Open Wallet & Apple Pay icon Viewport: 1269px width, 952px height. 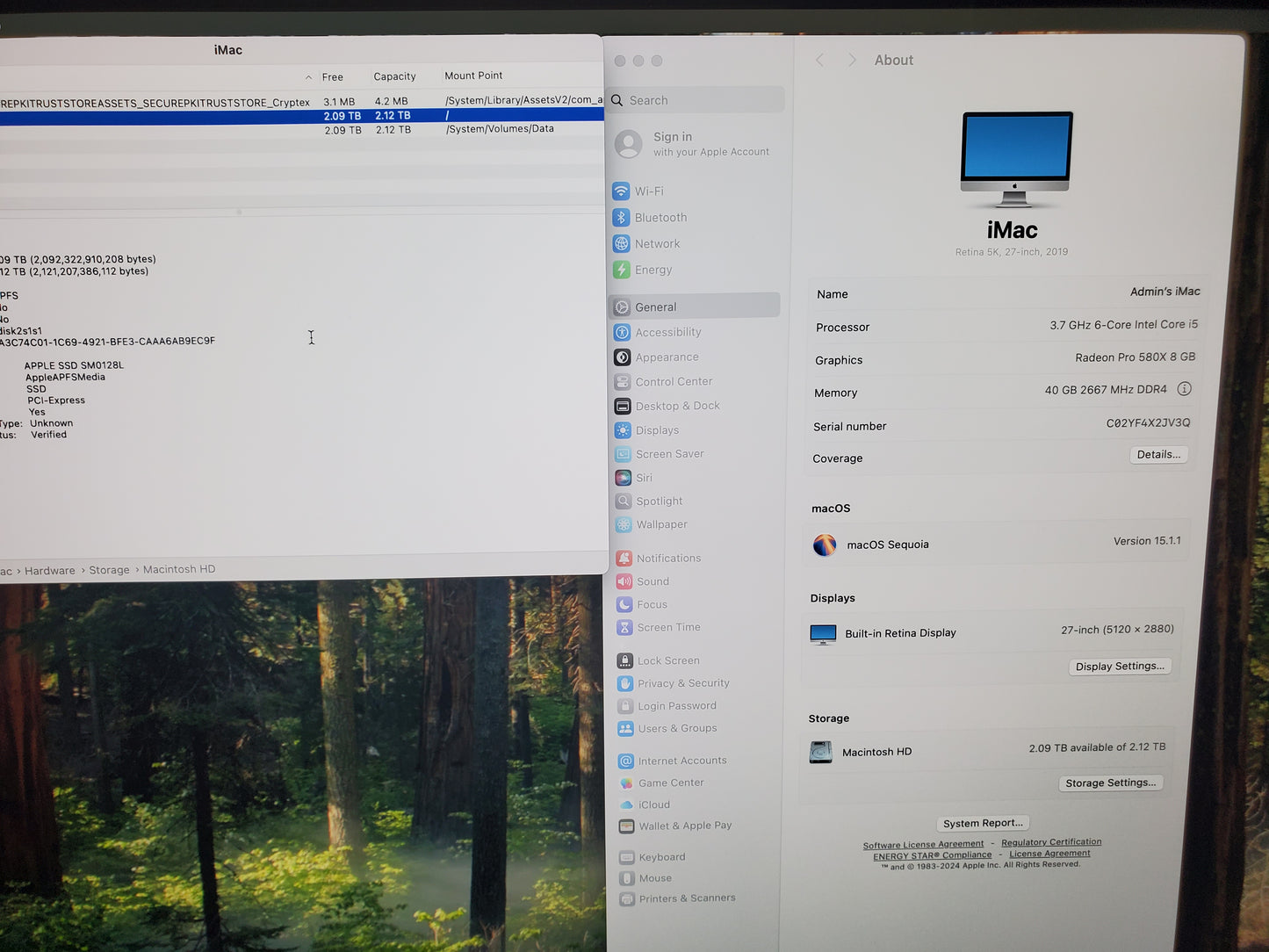[626, 826]
